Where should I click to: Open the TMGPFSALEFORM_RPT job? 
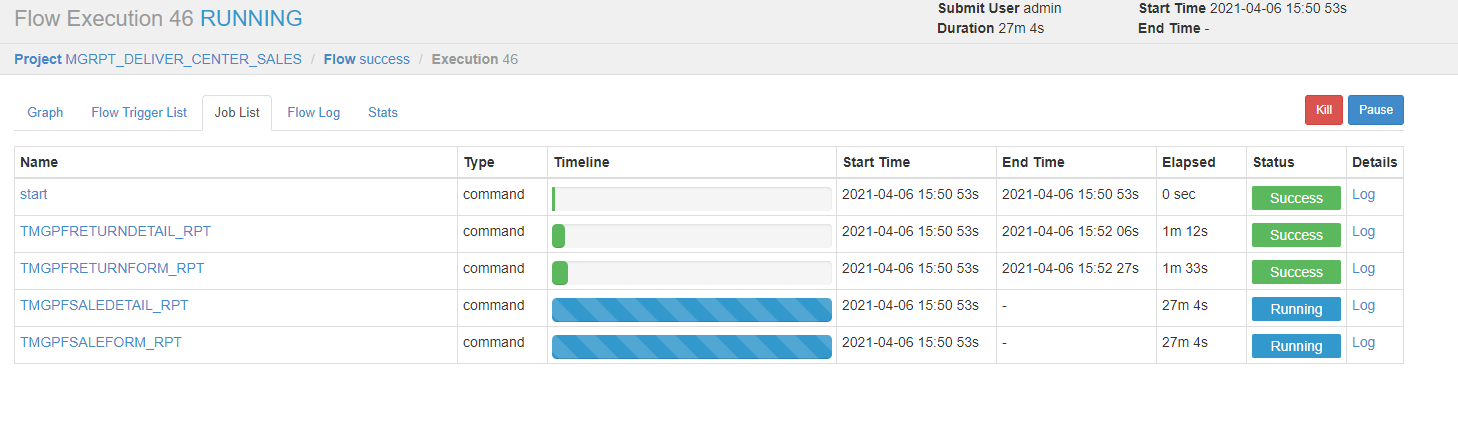pos(101,342)
